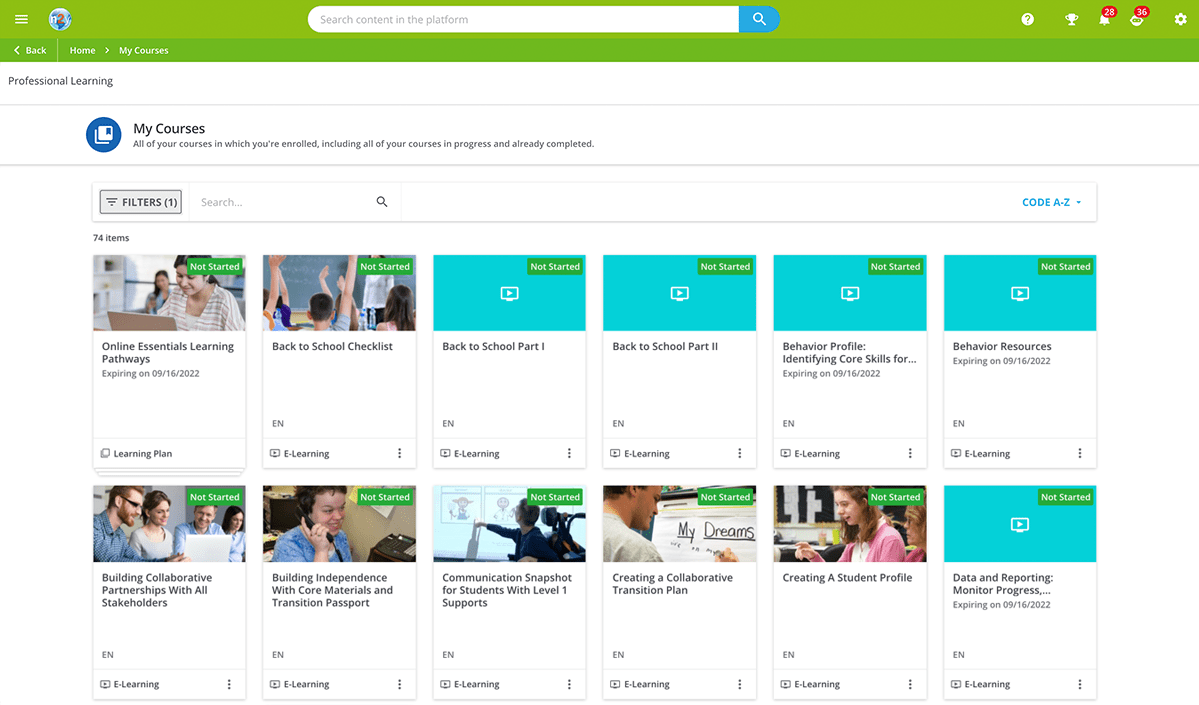
Task: Open notifications bell with 28 badge
Action: point(1105,18)
